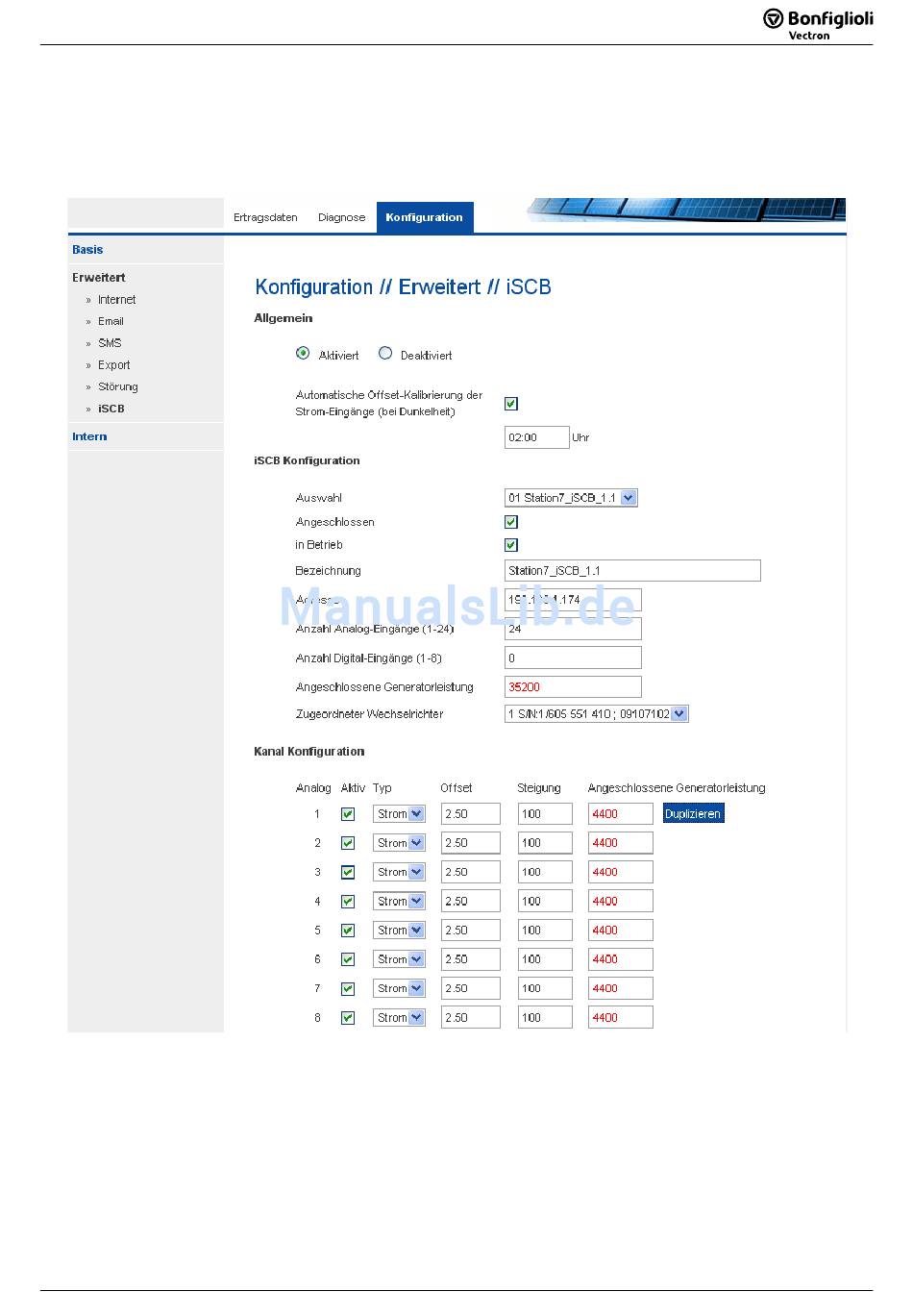Click the Generatorleistung field showing 35200
913x1316 pixels.
(x=573, y=687)
